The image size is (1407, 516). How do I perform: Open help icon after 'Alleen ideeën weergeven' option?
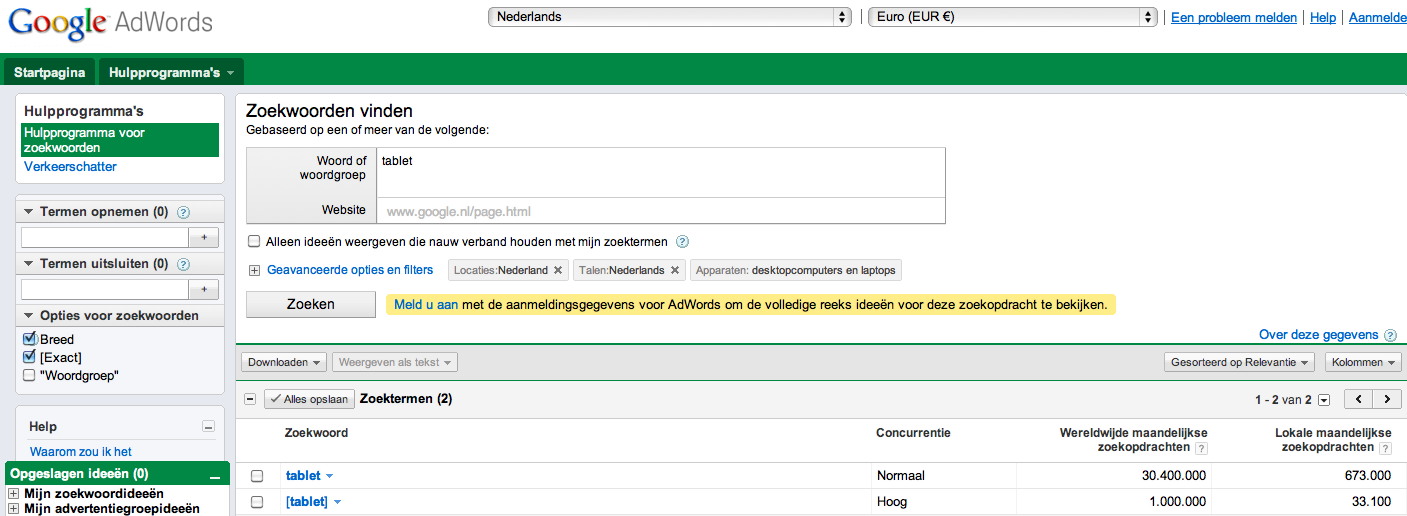(x=682, y=241)
